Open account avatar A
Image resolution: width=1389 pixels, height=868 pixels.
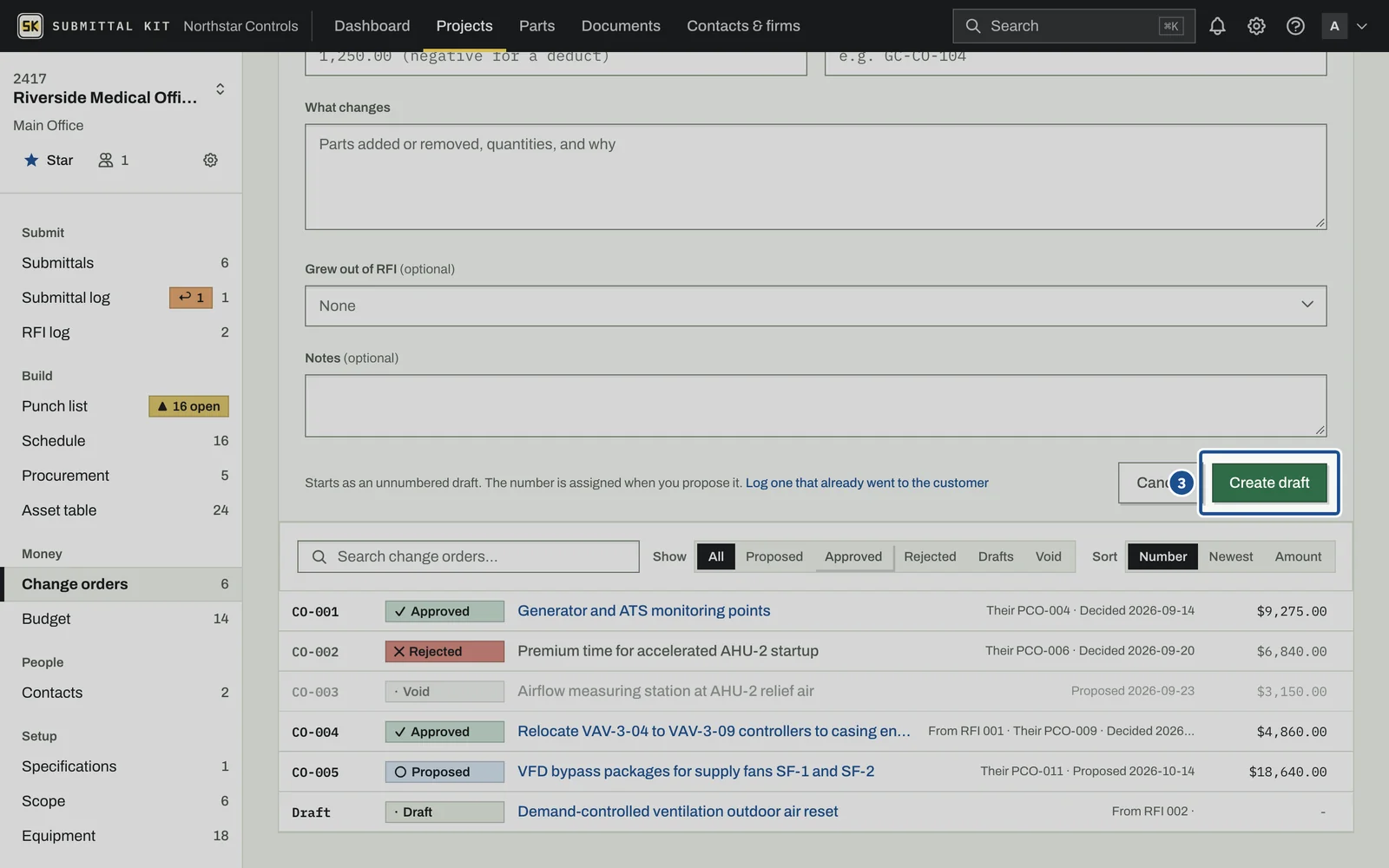pos(1334,26)
